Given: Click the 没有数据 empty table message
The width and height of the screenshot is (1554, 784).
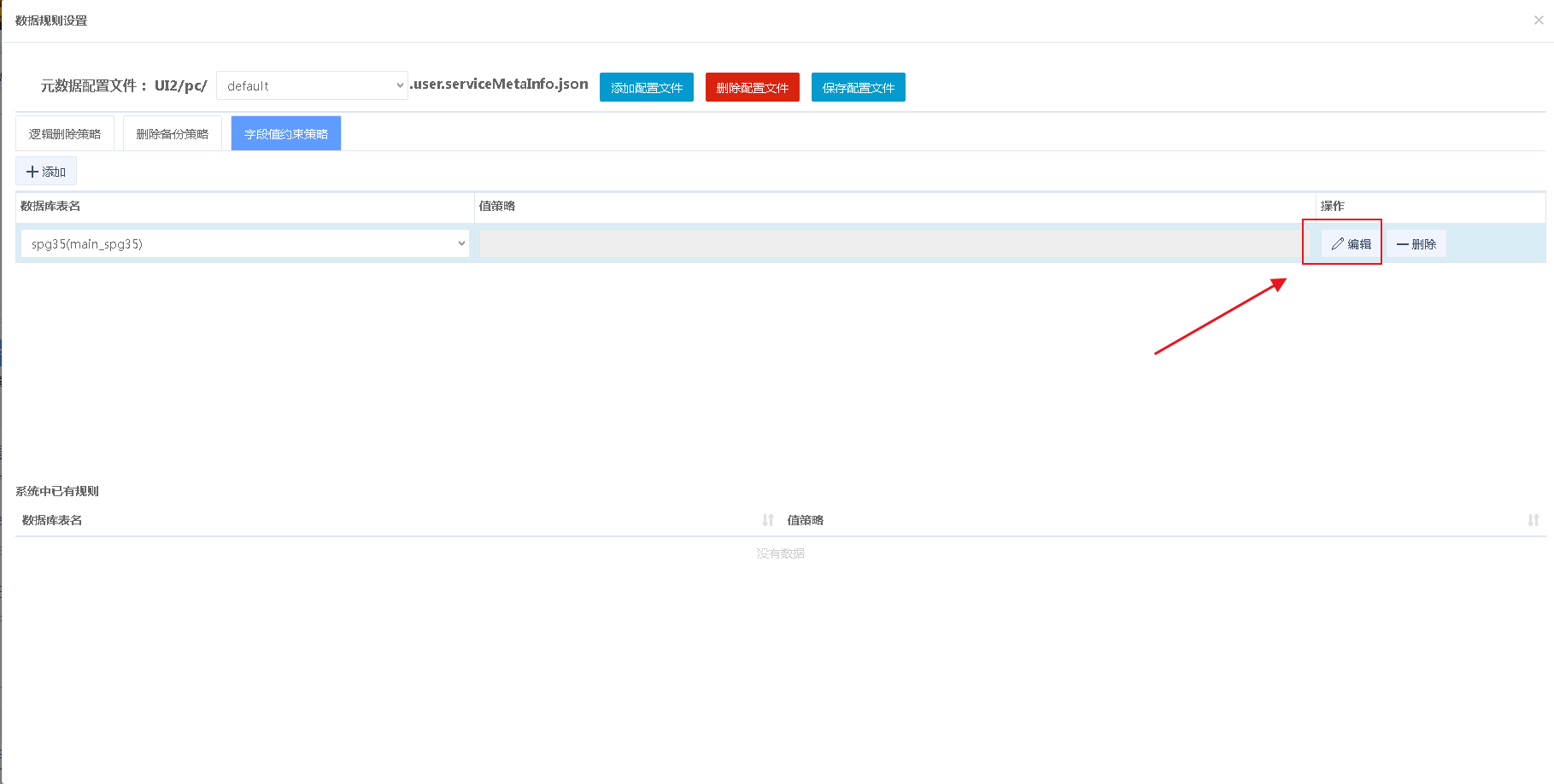Looking at the screenshot, I should (x=780, y=553).
